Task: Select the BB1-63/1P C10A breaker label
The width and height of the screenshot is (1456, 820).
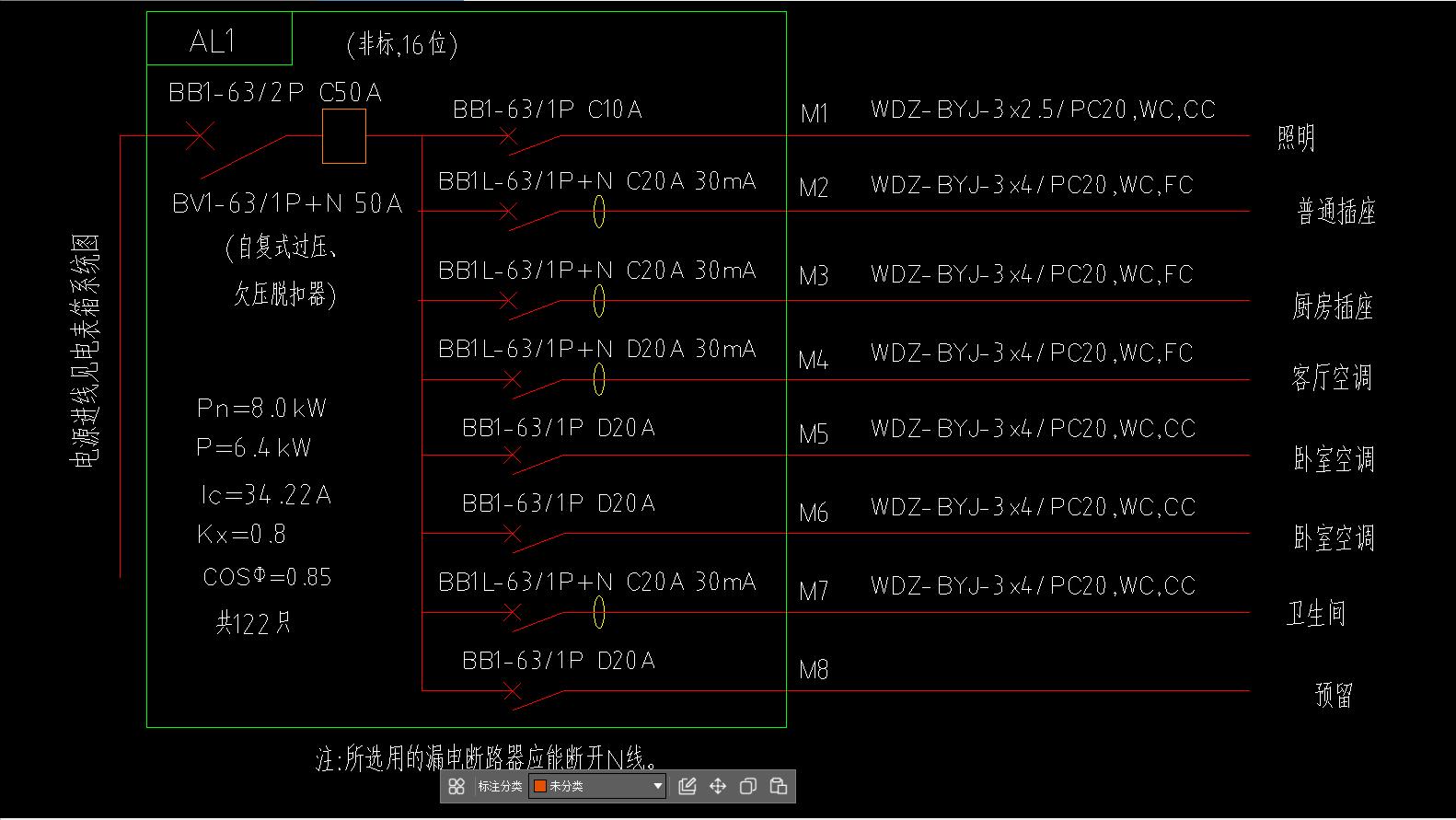Action: coord(548,110)
